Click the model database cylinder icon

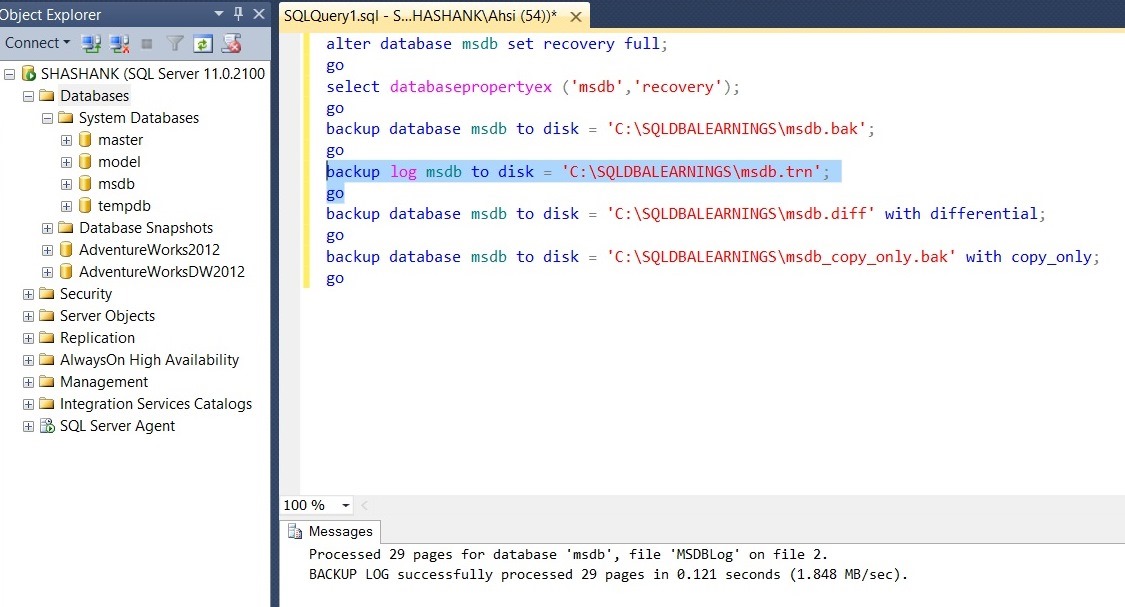pyautogui.click(x=85, y=161)
